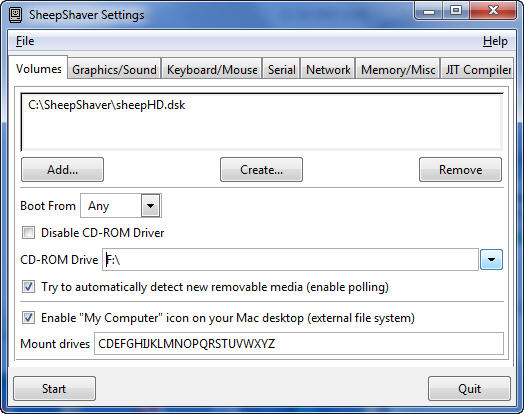Expand the CD-ROM Drive dropdown arrow

point(491,260)
